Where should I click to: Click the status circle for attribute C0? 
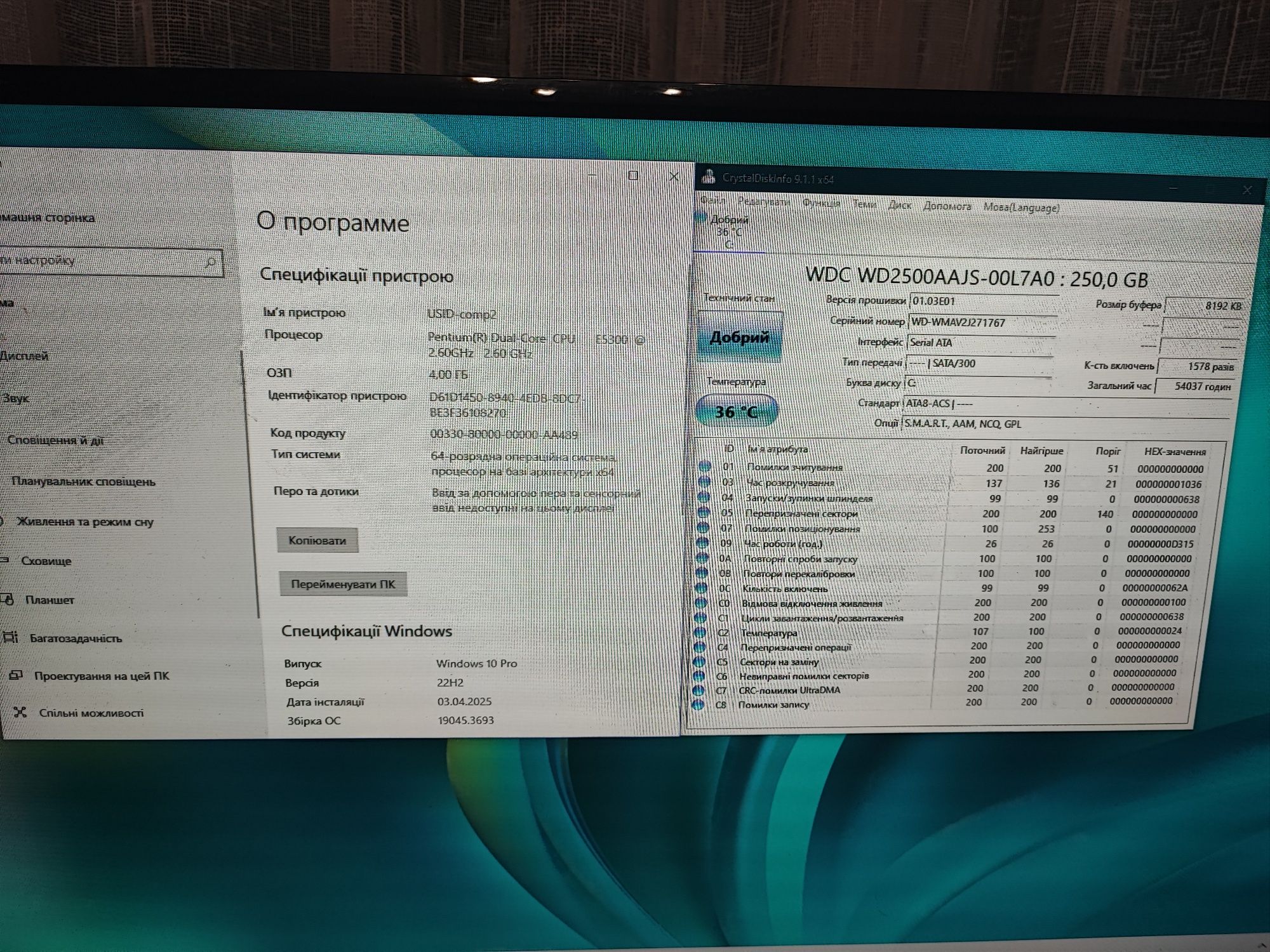click(700, 603)
